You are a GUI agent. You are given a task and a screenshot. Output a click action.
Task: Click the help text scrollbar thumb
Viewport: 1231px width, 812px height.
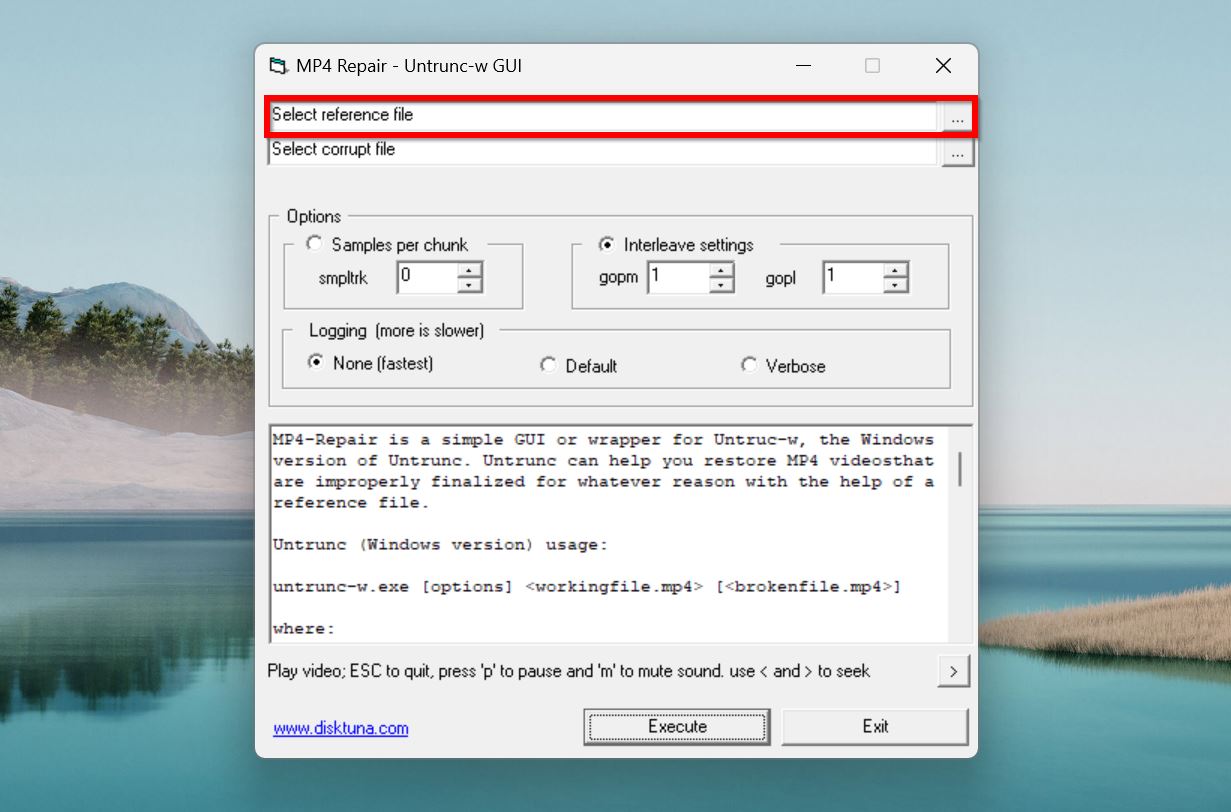961,469
